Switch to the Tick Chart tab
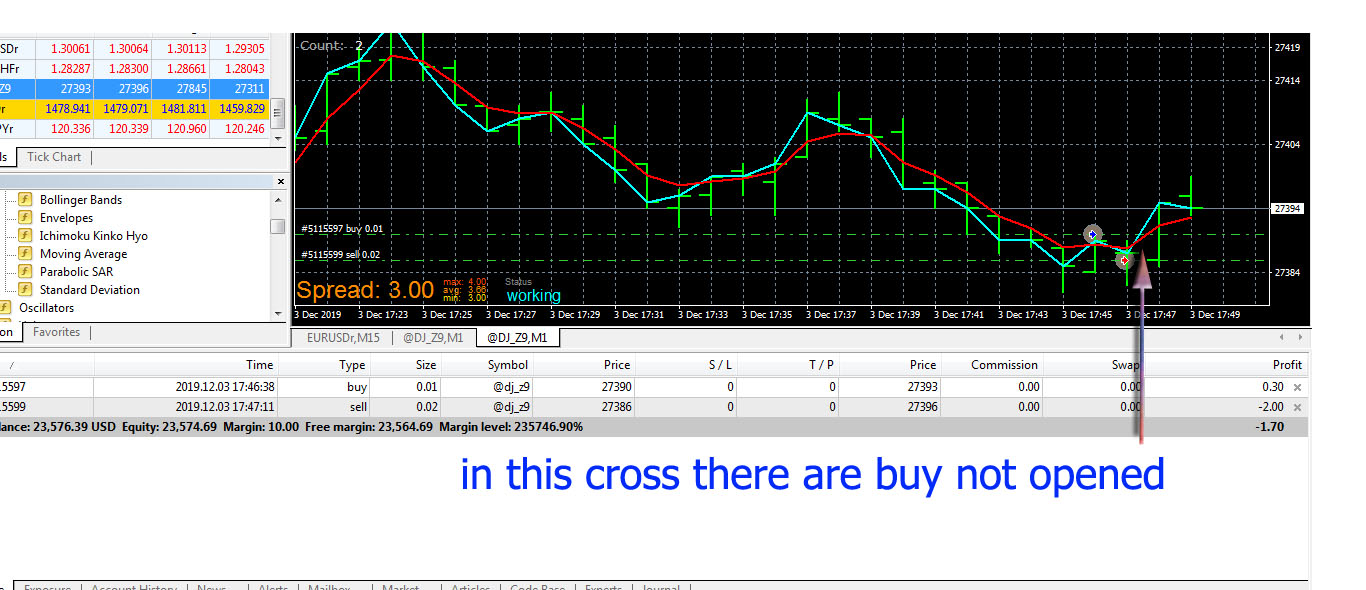The width and height of the screenshot is (1366, 590). (54, 157)
